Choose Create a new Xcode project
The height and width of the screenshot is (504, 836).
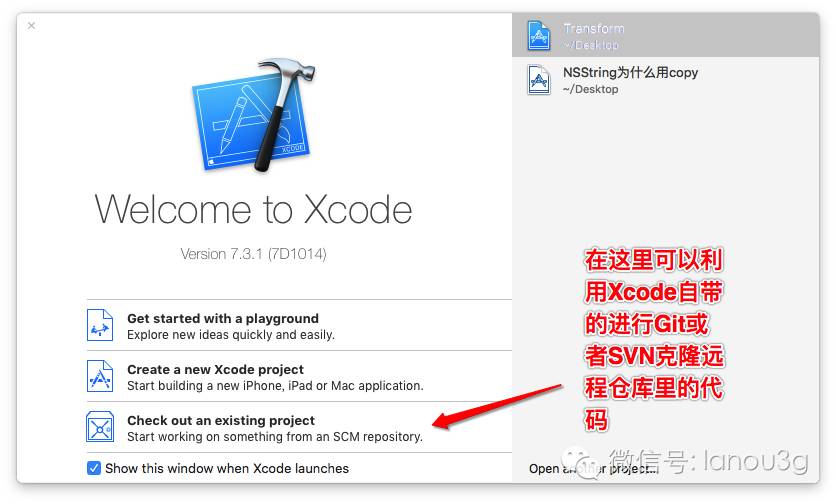299,376
